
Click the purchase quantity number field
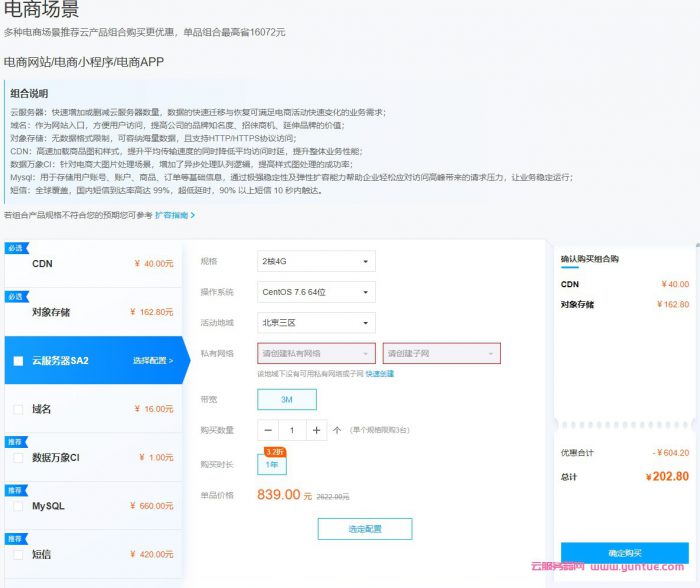(x=292, y=430)
